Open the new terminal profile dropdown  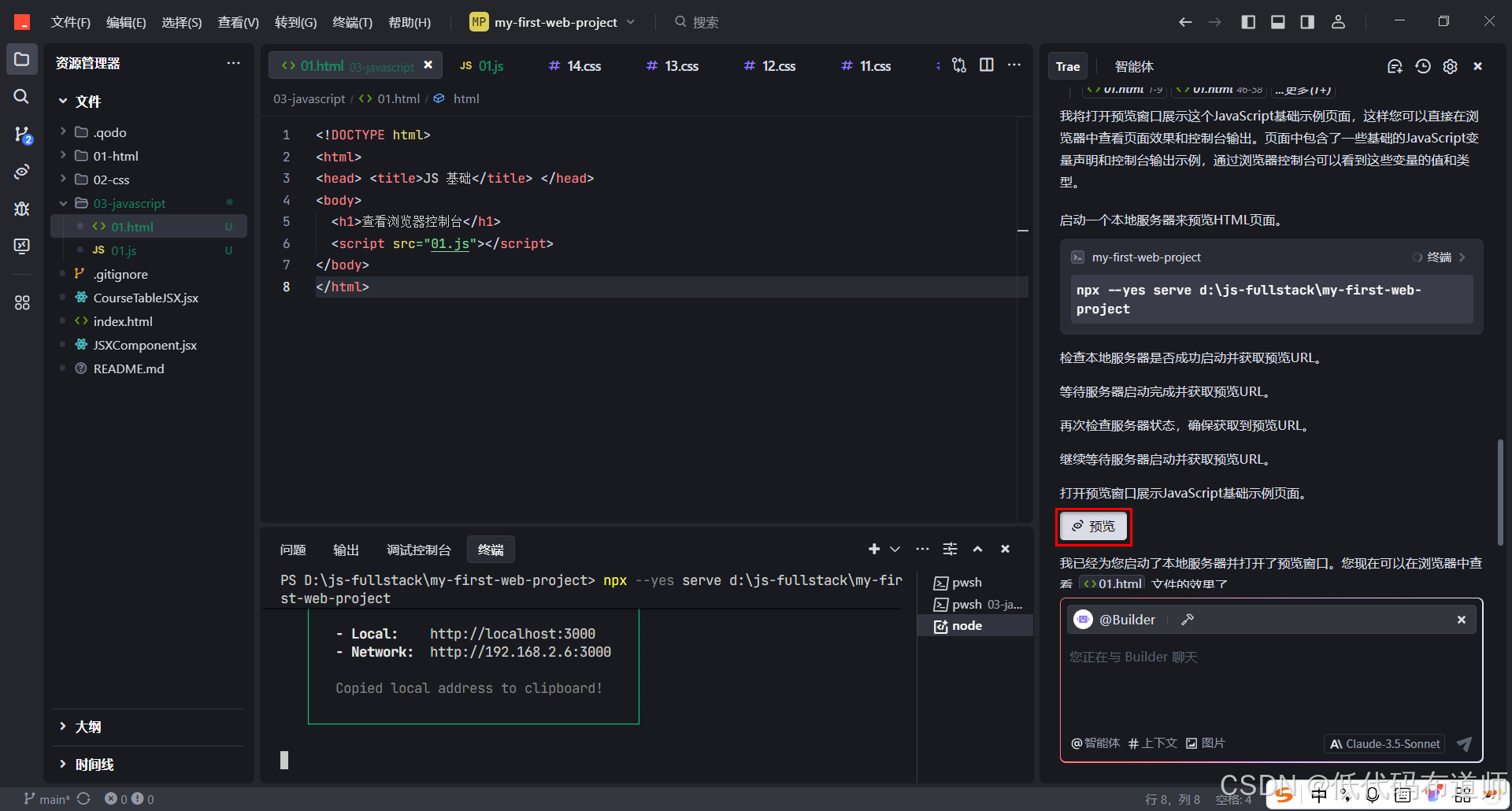click(895, 549)
